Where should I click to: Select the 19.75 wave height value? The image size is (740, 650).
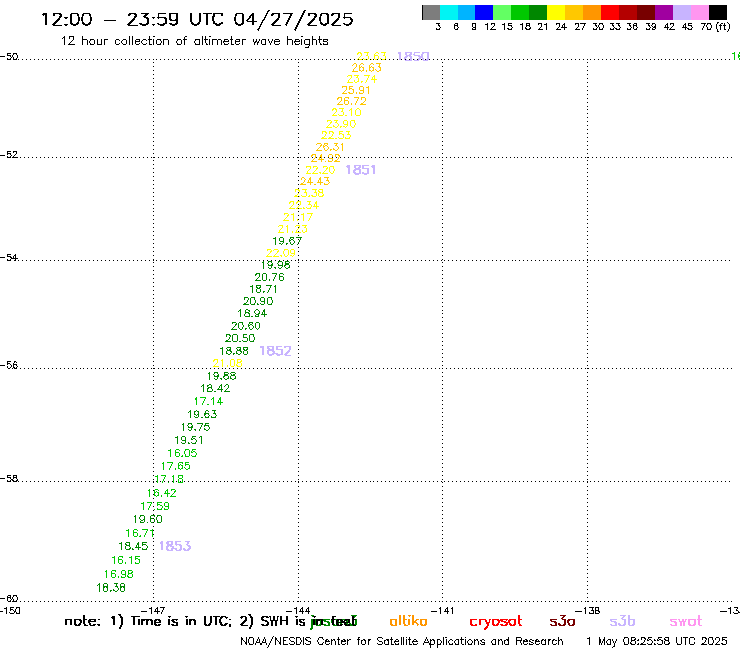(x=196, y=427)
